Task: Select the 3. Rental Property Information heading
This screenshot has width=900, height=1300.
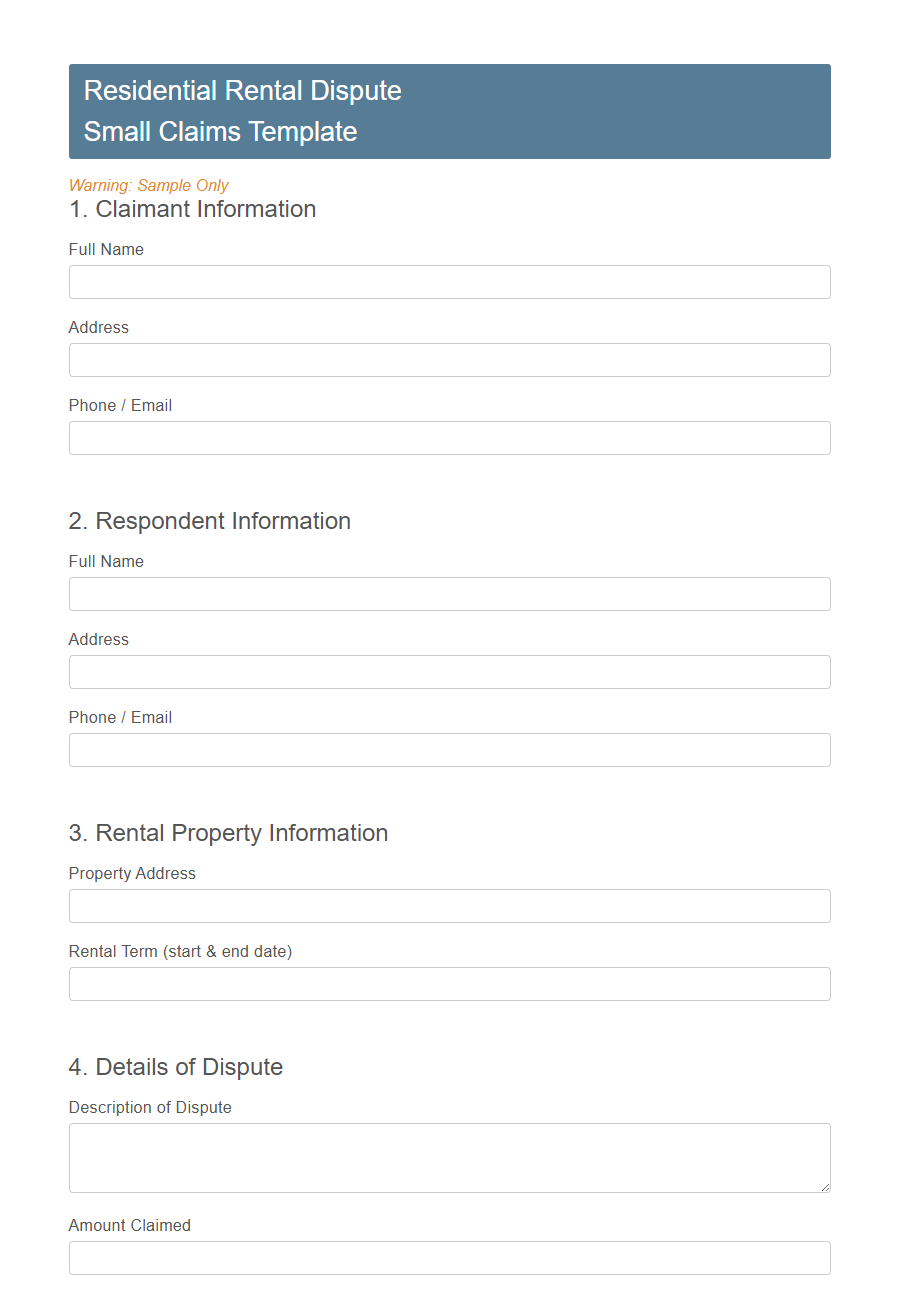Action: pos(228,833)
